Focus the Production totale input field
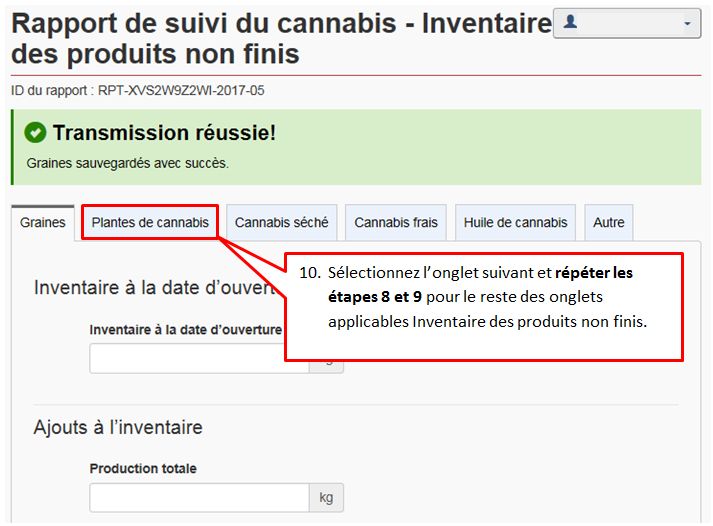 click(199, 497)
